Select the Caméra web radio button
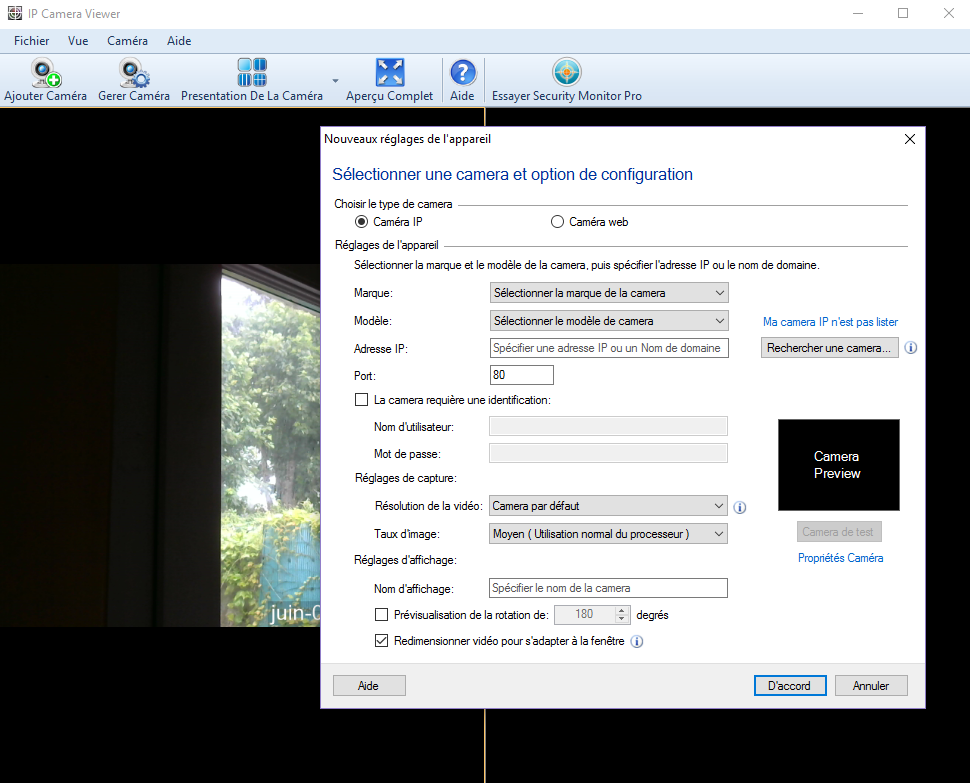Viewport: 970px width, 783px height. (558, 222)
